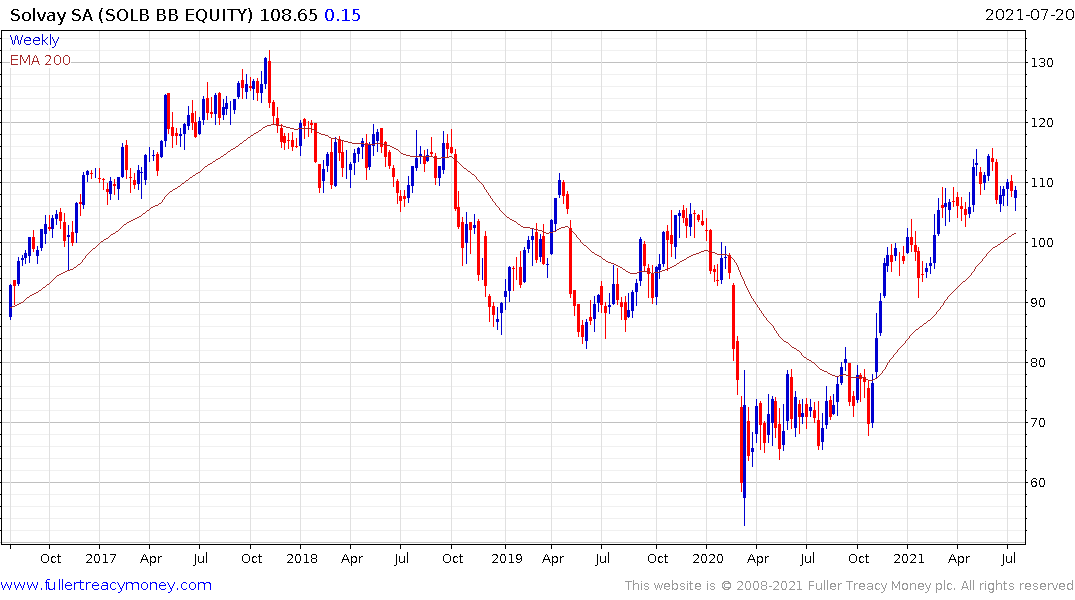
Task: Click the 70 price axis label
Action: click(1038, 422)
